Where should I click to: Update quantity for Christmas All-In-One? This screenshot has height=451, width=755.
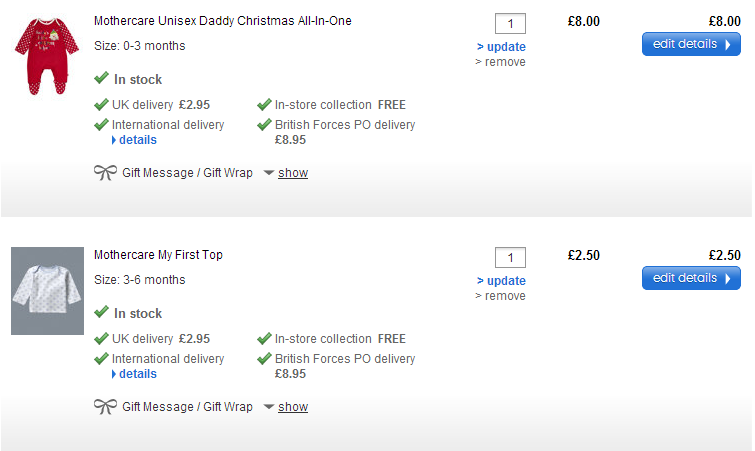501,47
